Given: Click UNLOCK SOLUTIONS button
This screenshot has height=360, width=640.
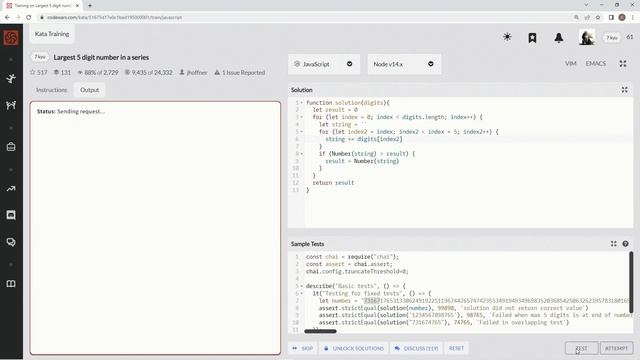Looking at the screenshot, I should click(354, 348).
